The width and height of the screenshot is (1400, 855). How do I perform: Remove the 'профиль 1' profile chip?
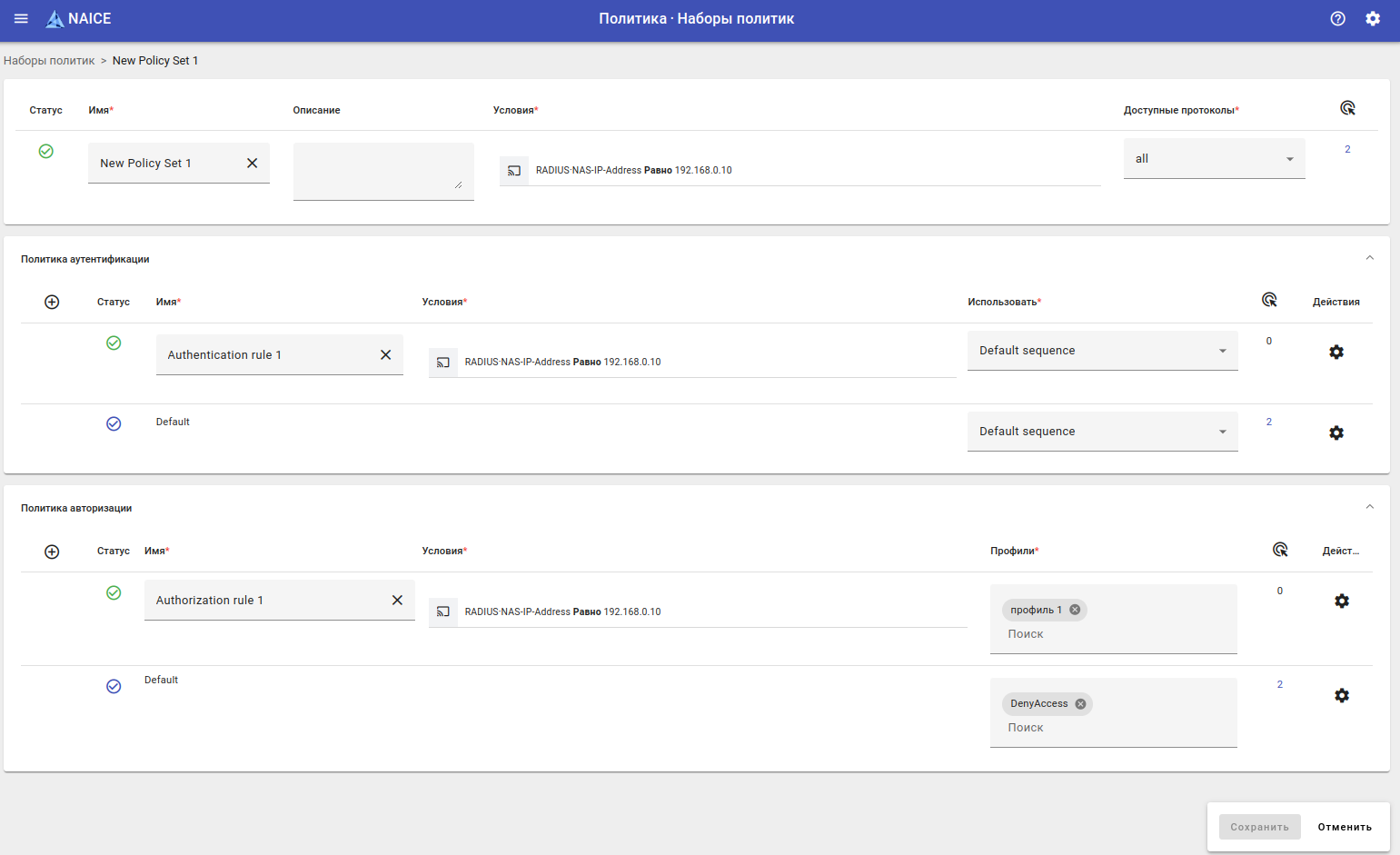(x=1075, y=610)
